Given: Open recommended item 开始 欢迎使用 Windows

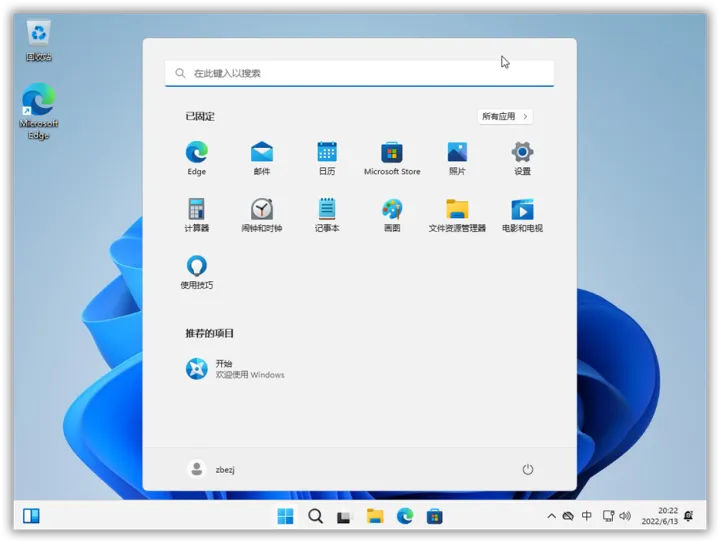Looking at the screenshot, I should tap(235, 369).
